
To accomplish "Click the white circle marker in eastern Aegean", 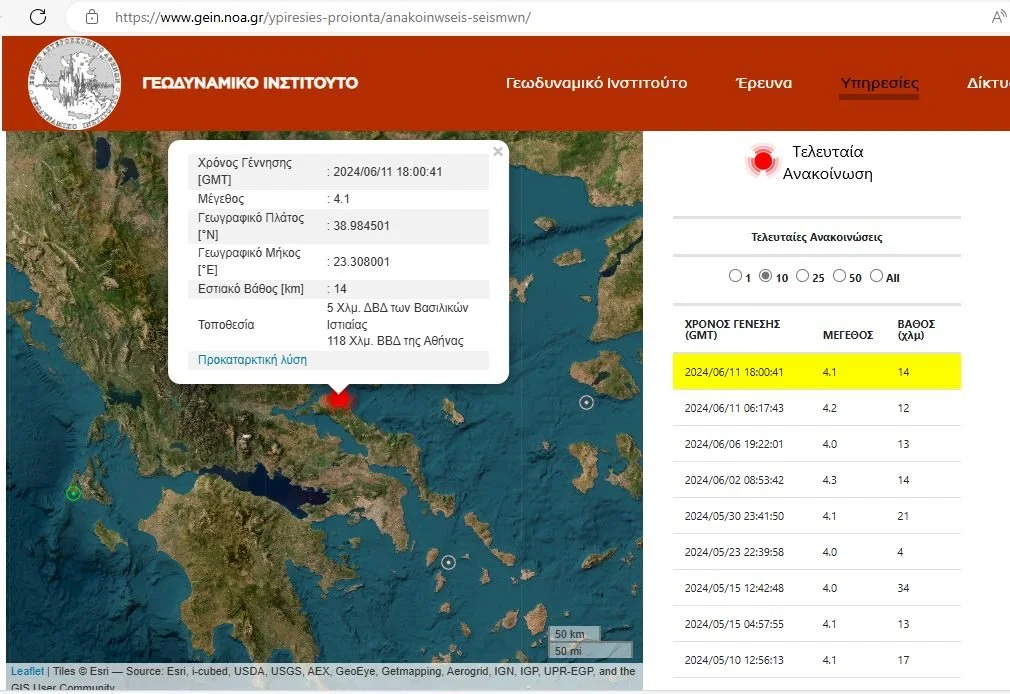I will (586, 402).
